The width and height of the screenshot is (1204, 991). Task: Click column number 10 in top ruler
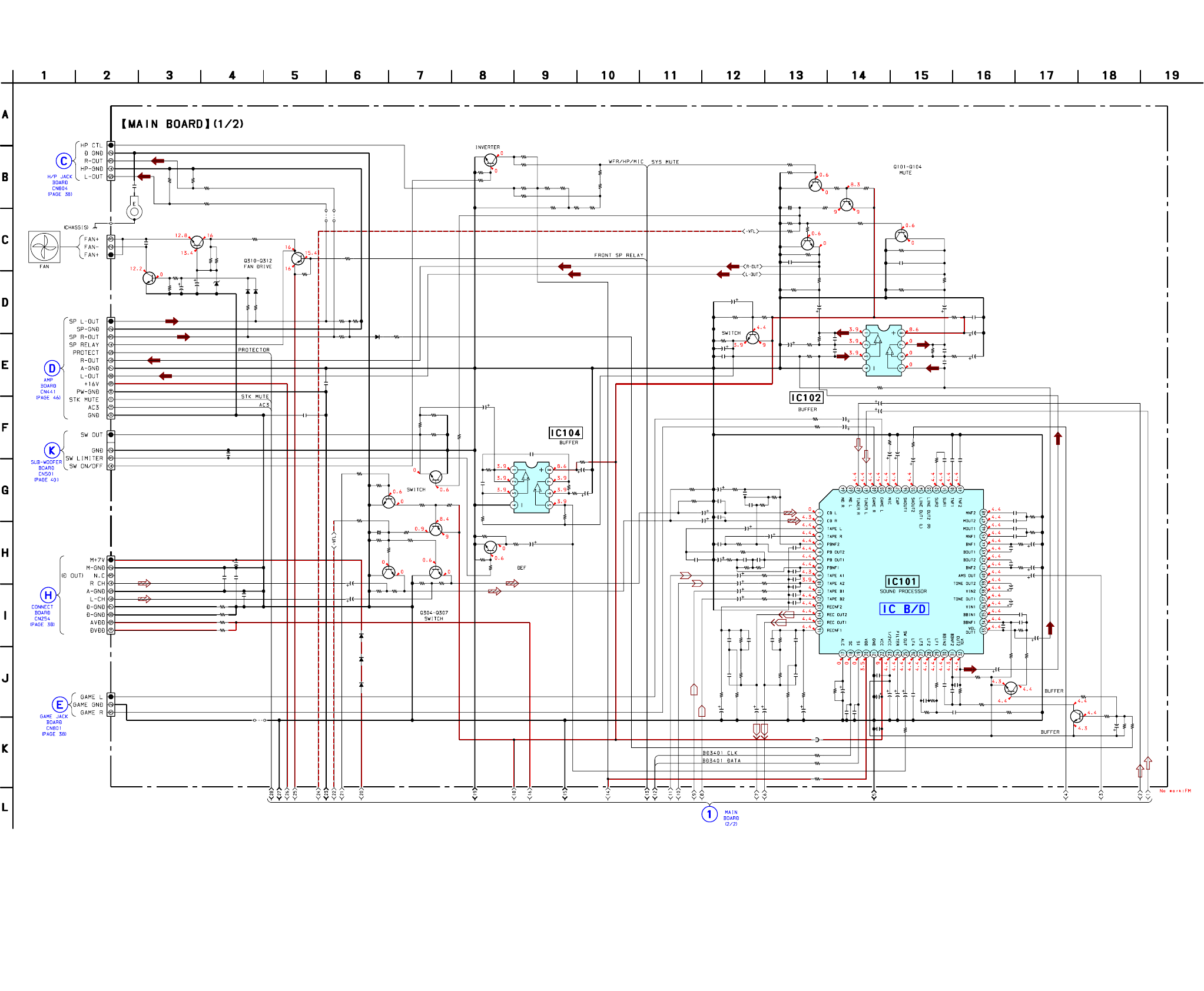tap(608, 75)
